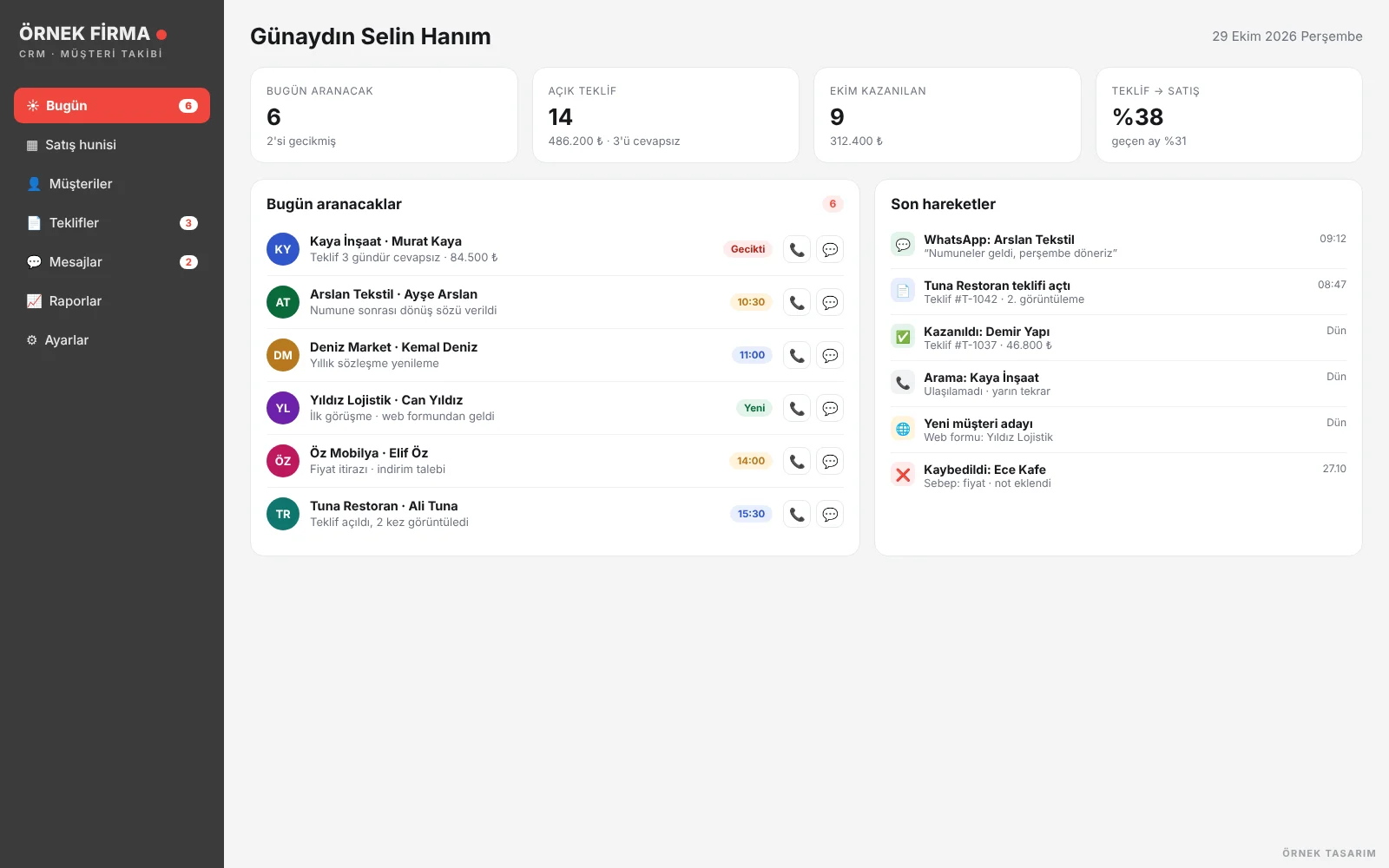Click the ÖRNEK FİRMA logo title
The width and height of the screenshot is (1389, 868).
[85, 34]
